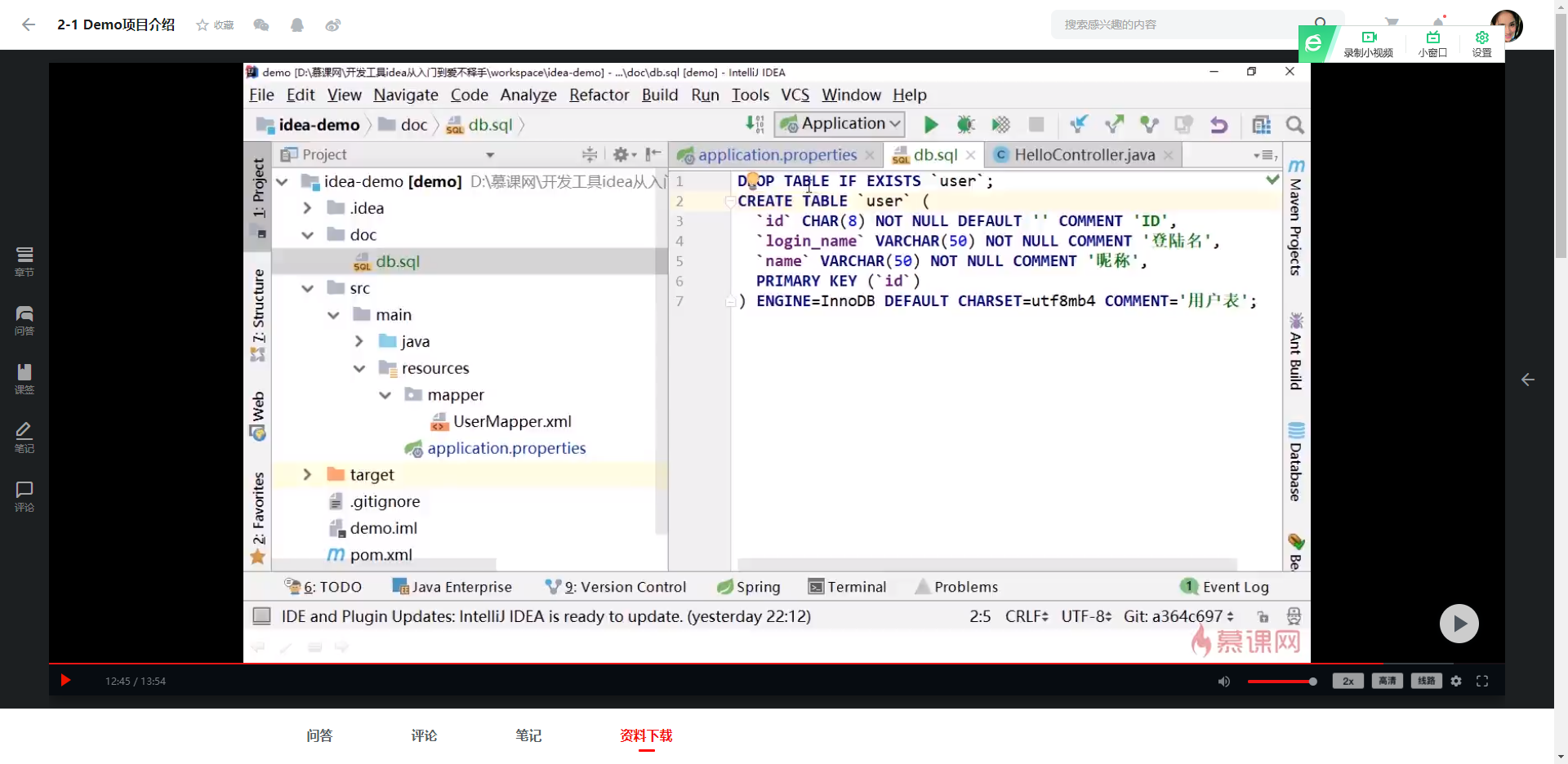Collapse the idea-demo root tree node

coord(283,181)
